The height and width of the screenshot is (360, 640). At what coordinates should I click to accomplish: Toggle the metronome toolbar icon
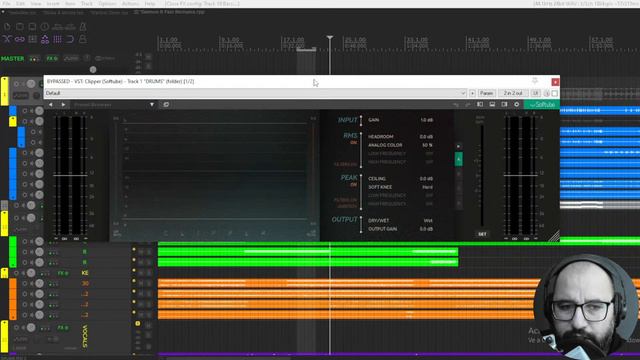click(83, 27)
